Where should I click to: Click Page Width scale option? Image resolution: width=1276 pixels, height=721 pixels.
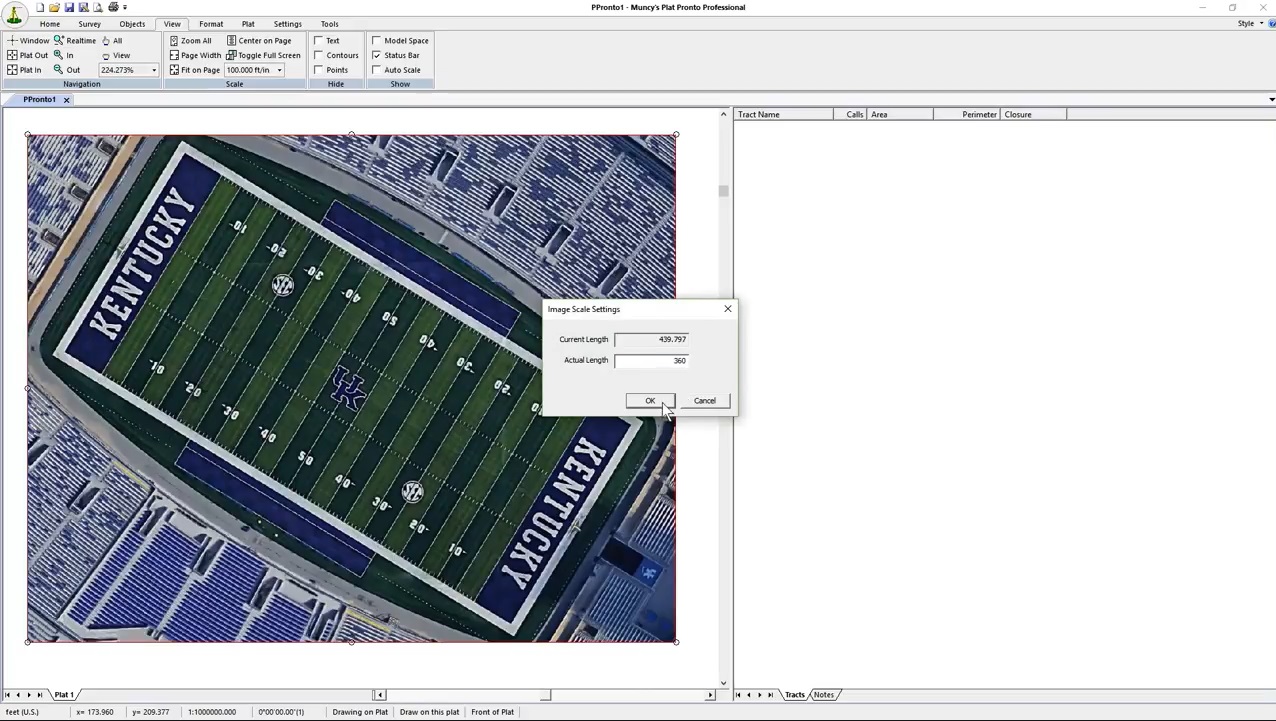click(195, 55)
